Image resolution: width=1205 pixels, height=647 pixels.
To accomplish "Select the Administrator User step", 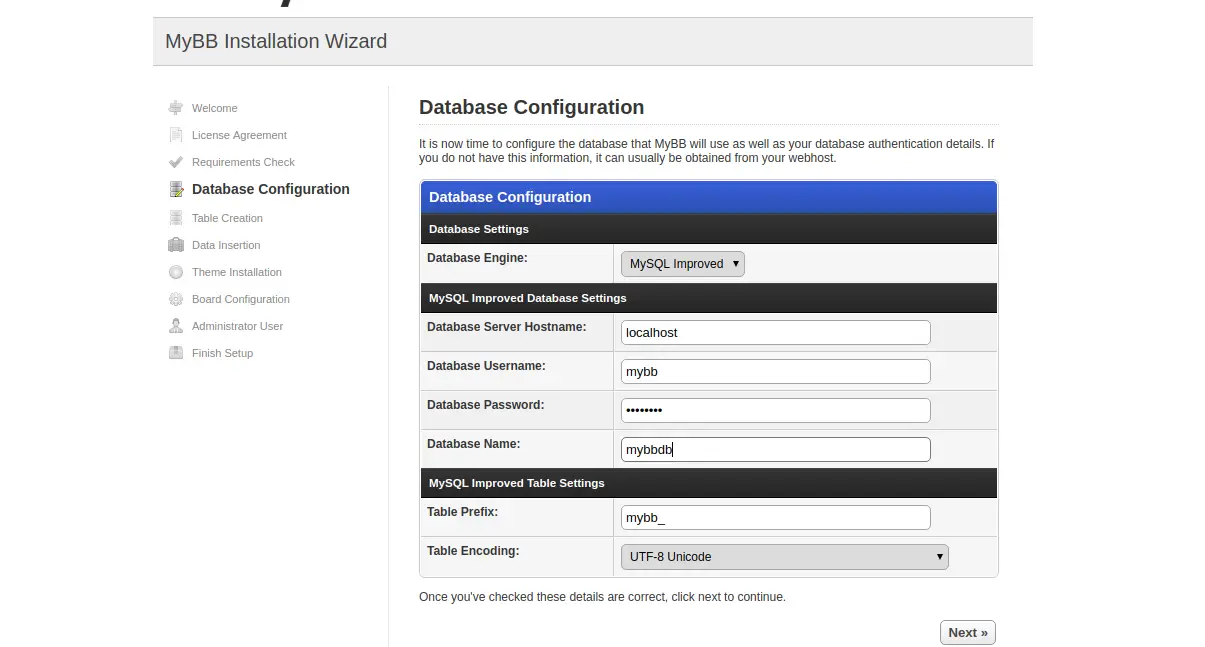I will coord(238,326).
